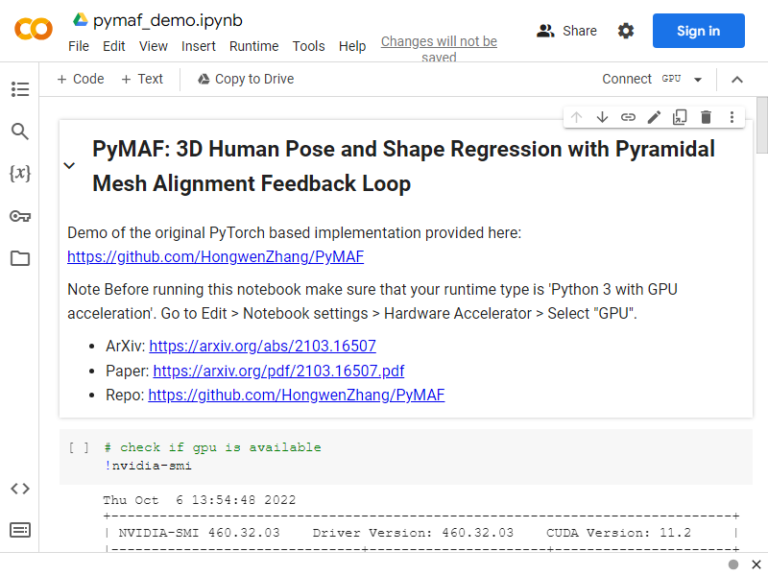Collapse the PyMAF heading section
768x576 pixels.
click(x=70, y=166)
